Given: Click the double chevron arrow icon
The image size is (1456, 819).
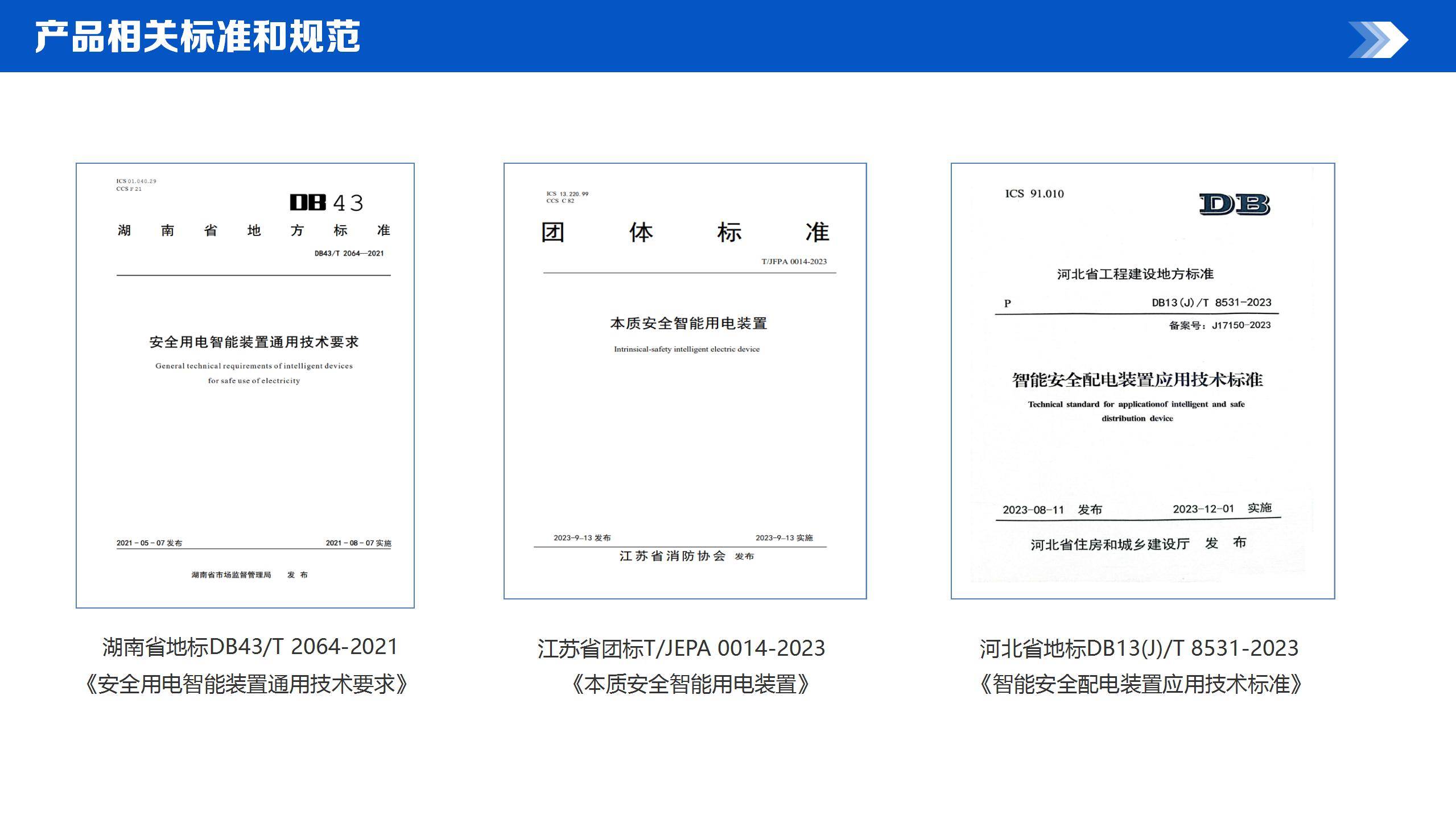Looking at the screenshot, I should tap(1377, 39).
